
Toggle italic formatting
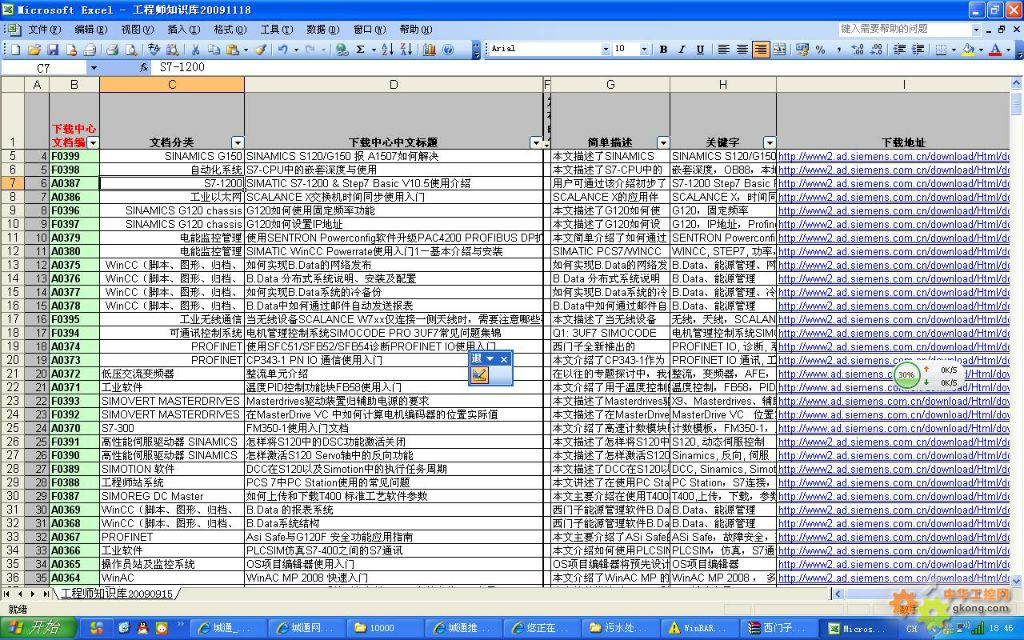click(x=681, y=49)
